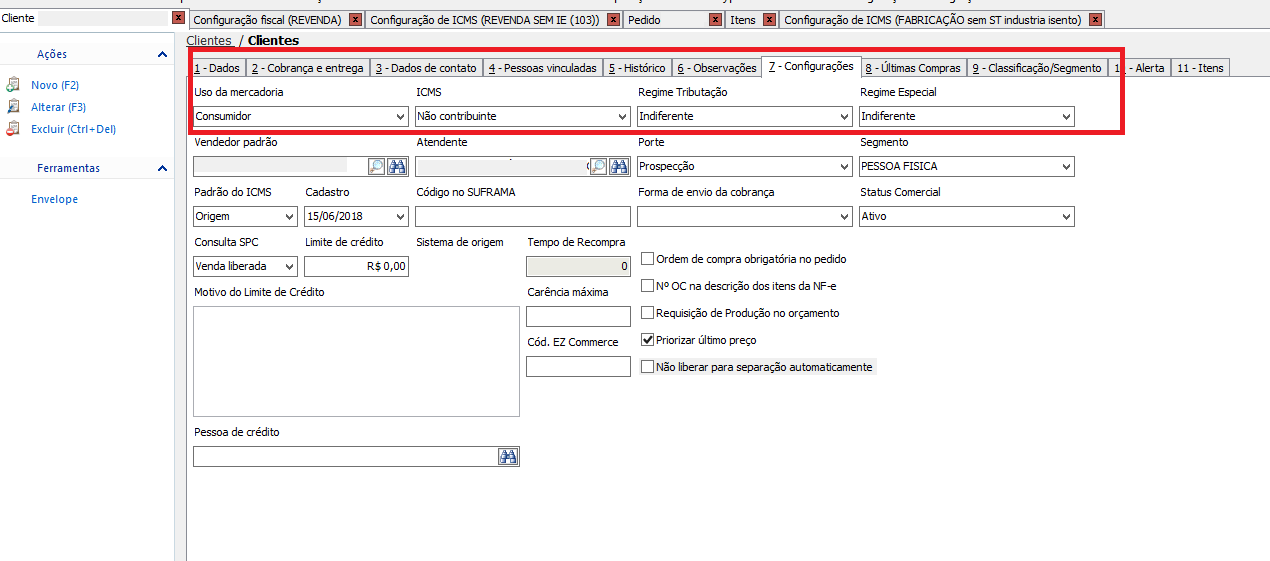1270x561 pixels.
Task: Check Nº OC na descrição dos itens
Action: 647,286
